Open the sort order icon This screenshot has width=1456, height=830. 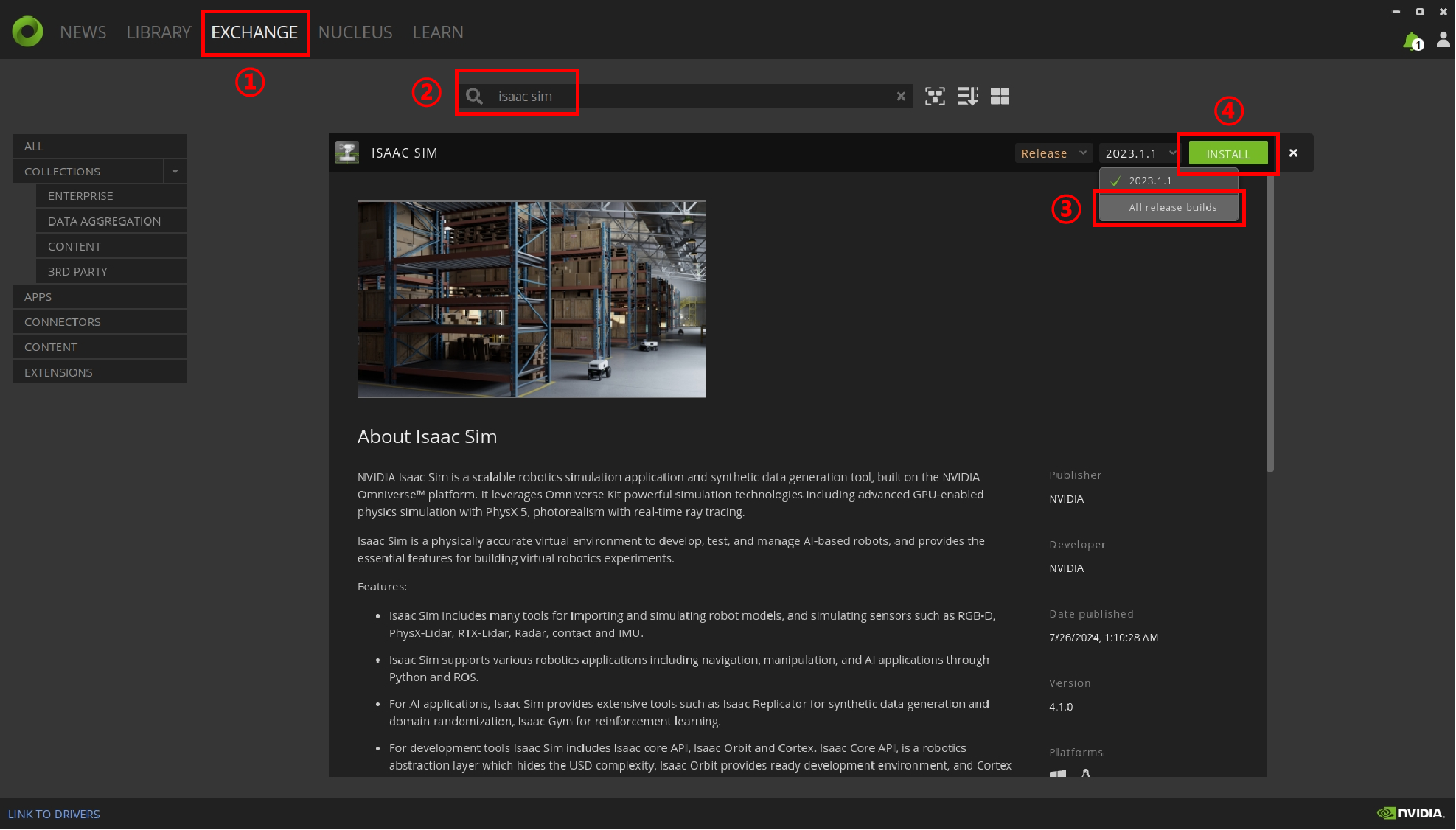pyautogui.click(x=967, y=97)
